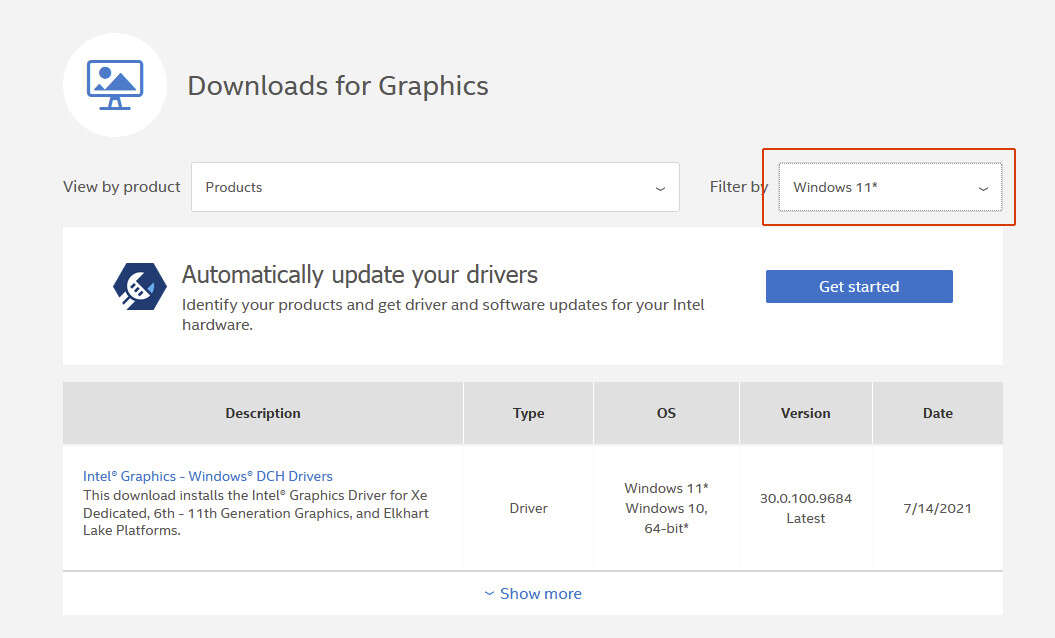Click the 7/14/2021 date cell
Screen dimensions: 1055x638
point(938,508)
